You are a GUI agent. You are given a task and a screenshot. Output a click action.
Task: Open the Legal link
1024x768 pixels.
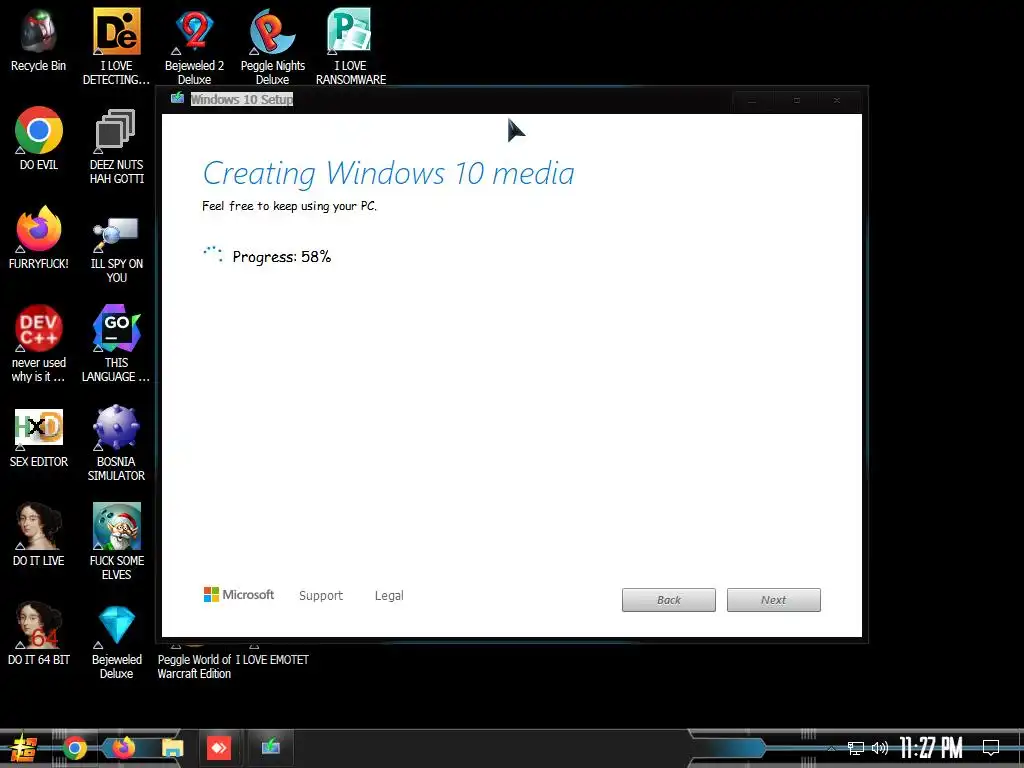pyautogui.click(x=389, y=596)
